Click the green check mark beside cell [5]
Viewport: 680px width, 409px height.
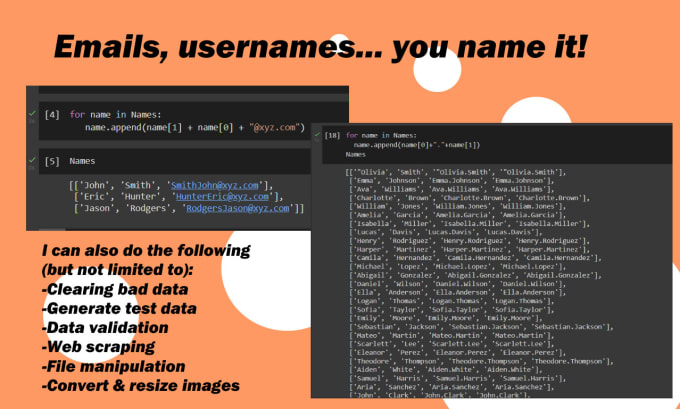tap(32, 160)
